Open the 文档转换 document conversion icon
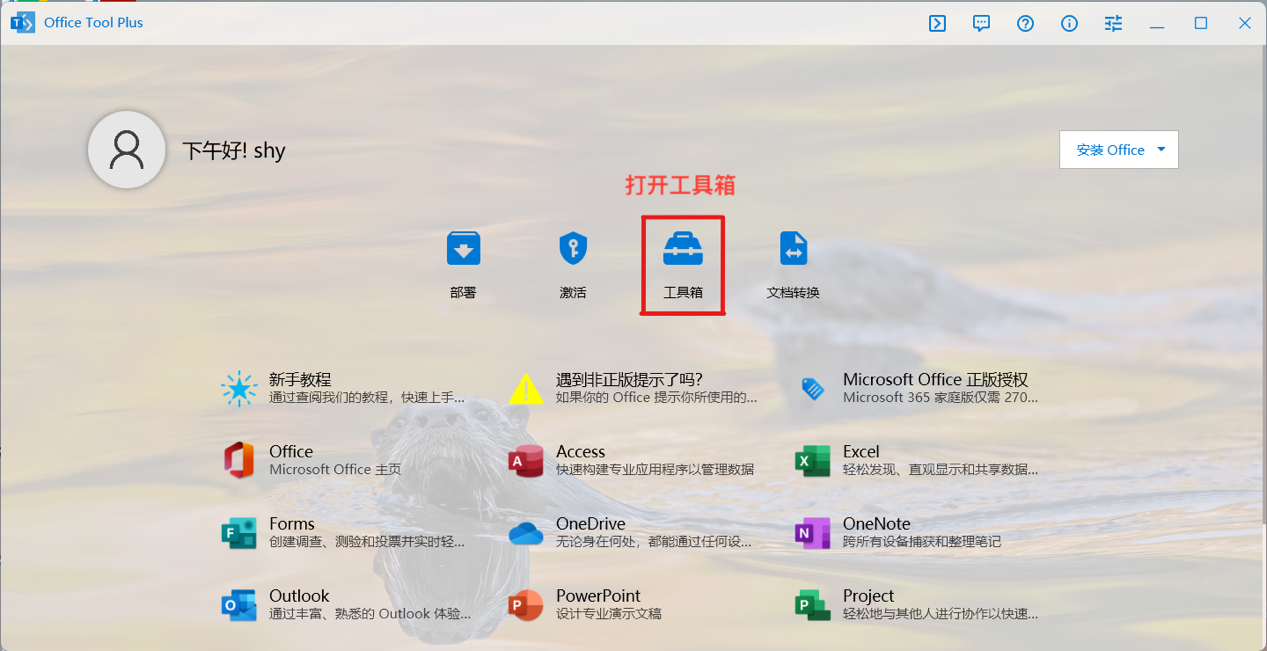The width and height of the screenshot is (1267, 651). coord(793,264)
